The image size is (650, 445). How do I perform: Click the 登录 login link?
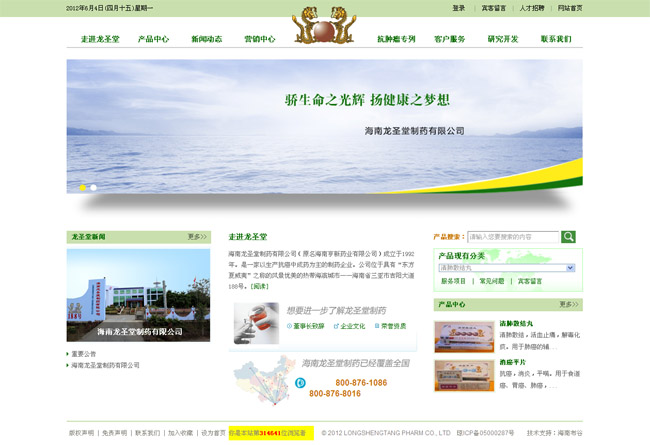click(x=458, y=8)
